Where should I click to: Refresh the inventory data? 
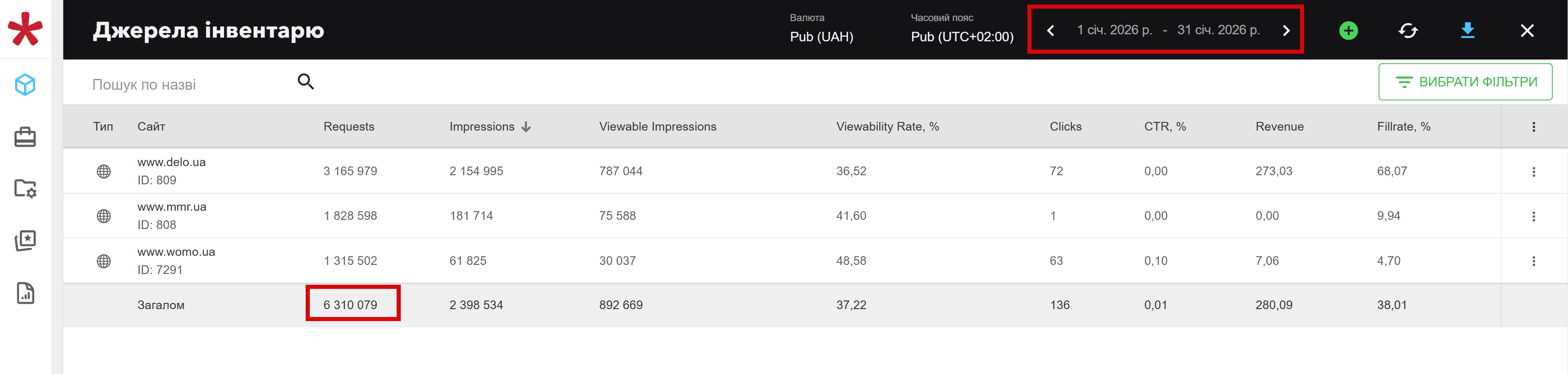(1408, 31)
